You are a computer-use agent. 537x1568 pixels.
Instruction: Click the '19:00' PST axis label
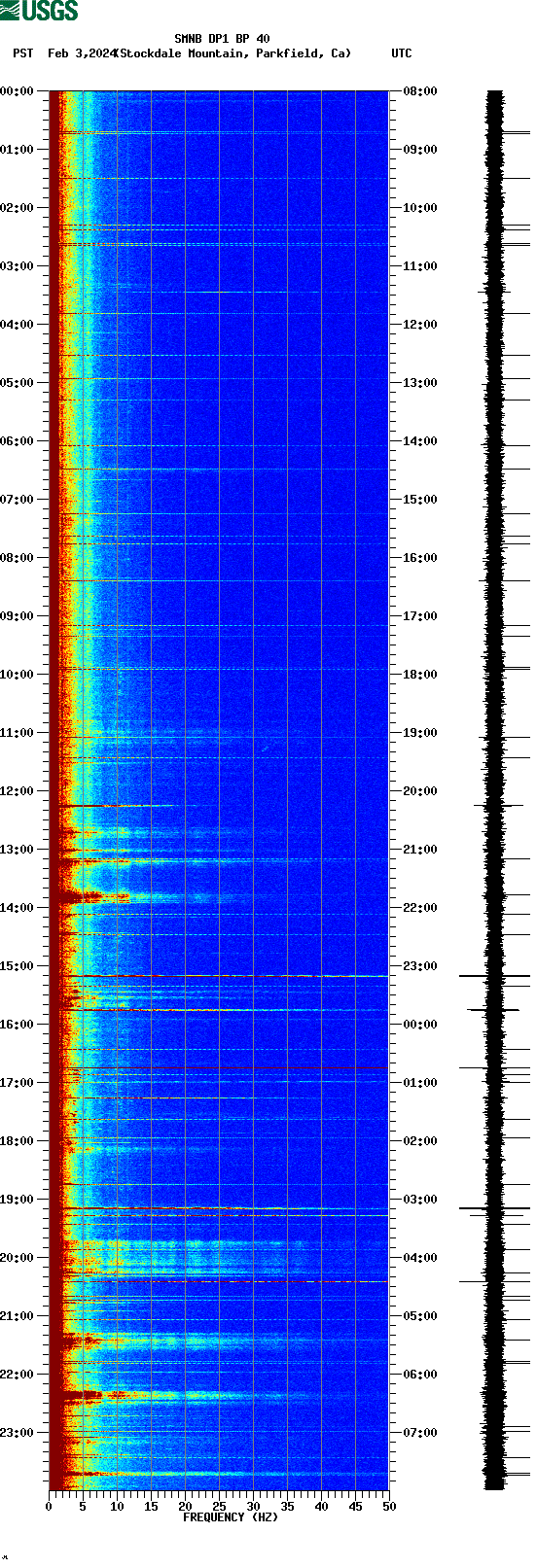pos(18,1200)
